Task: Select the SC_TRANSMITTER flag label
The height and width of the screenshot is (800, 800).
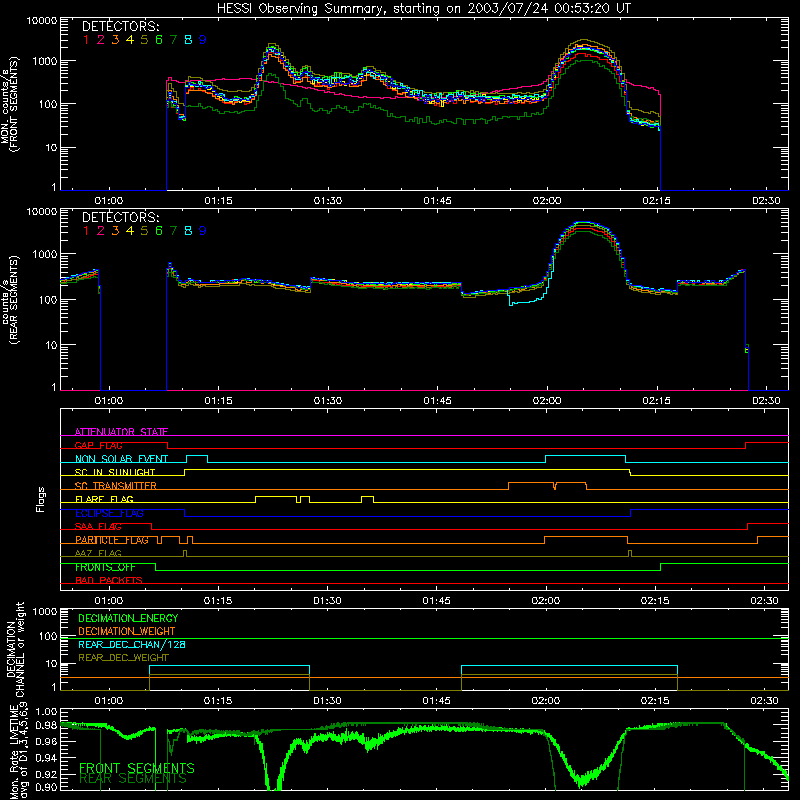Action: (116, 485)
